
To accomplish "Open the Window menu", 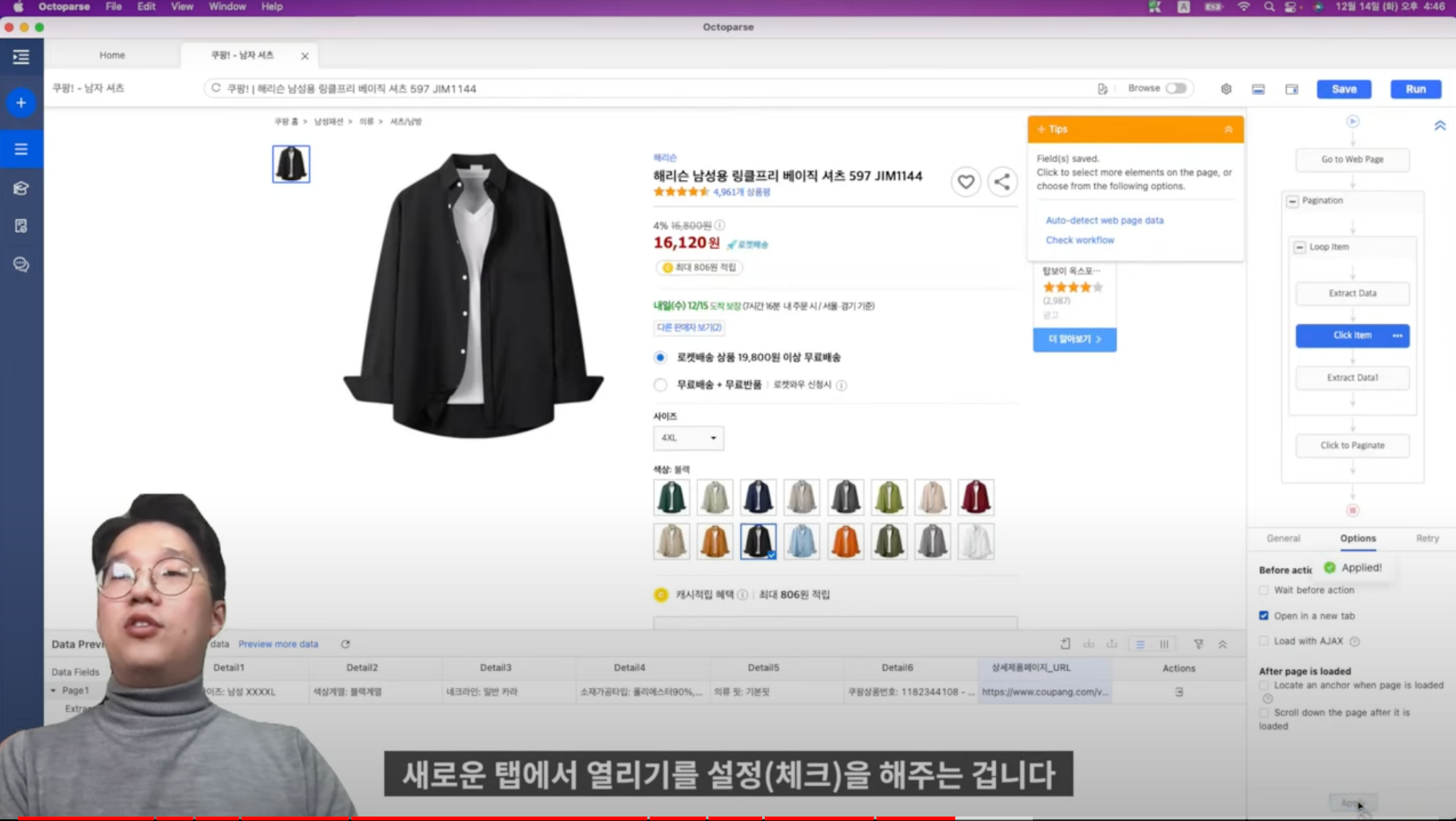I will tap(227, 6).
